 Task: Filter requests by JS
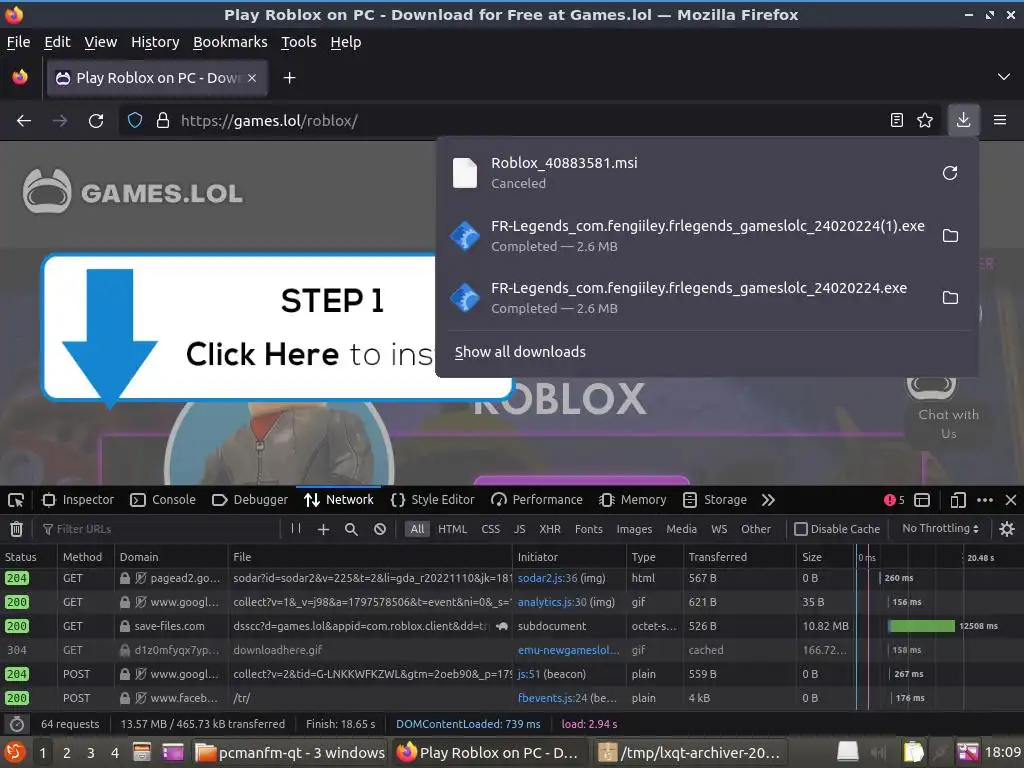click(519, 529)
